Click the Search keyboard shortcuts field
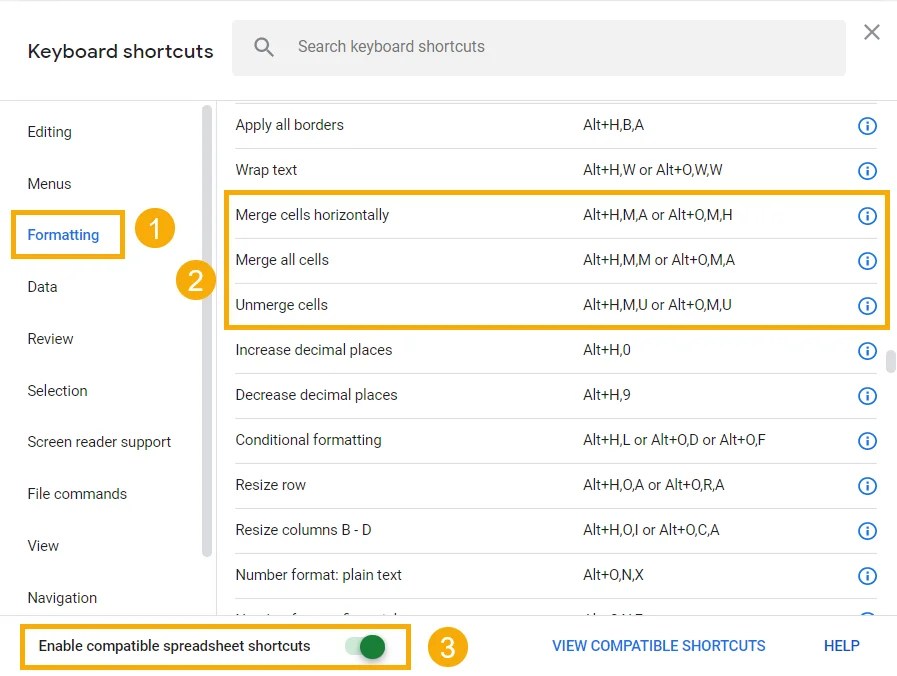The height and width of the screenshot is (676, 897). tap(560, 47)
